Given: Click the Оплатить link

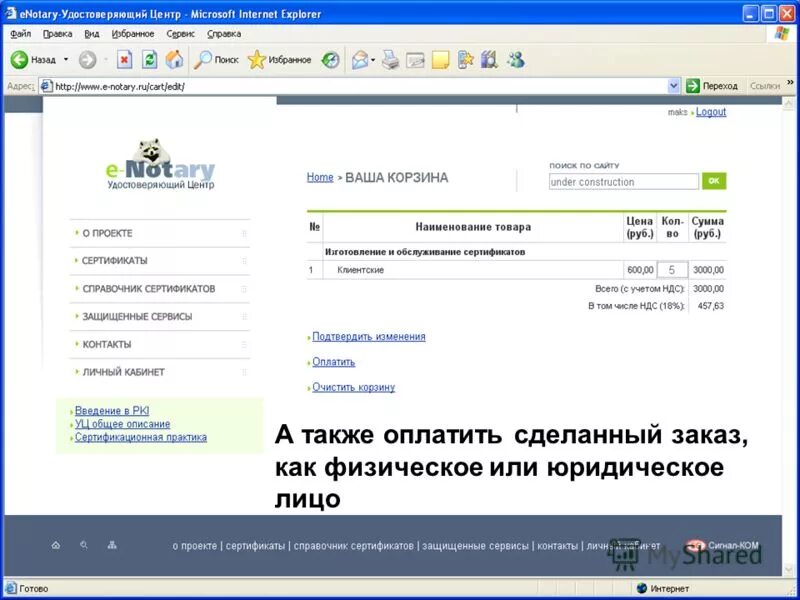Looking at the screenshot, I should pyautogui.click(x=334, y=362).
